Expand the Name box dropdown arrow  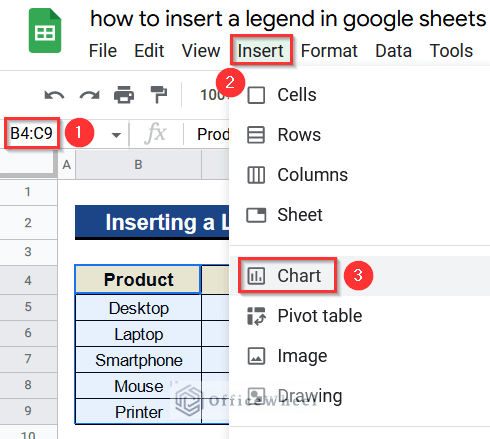click(116, 135)
